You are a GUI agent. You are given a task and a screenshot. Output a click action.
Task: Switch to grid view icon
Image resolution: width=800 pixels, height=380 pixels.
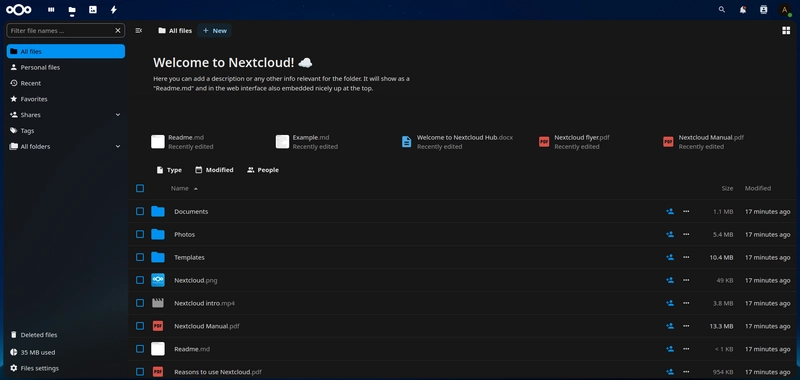786,31
